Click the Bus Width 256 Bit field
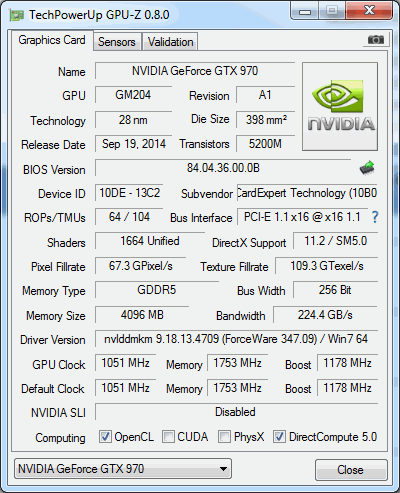The image size is (400, 493). coord(336,290)
